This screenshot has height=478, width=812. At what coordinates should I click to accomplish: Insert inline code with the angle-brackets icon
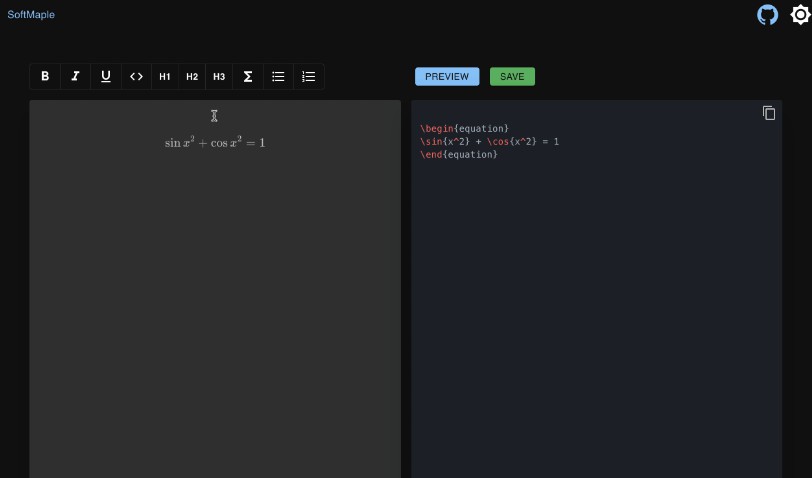137,77
